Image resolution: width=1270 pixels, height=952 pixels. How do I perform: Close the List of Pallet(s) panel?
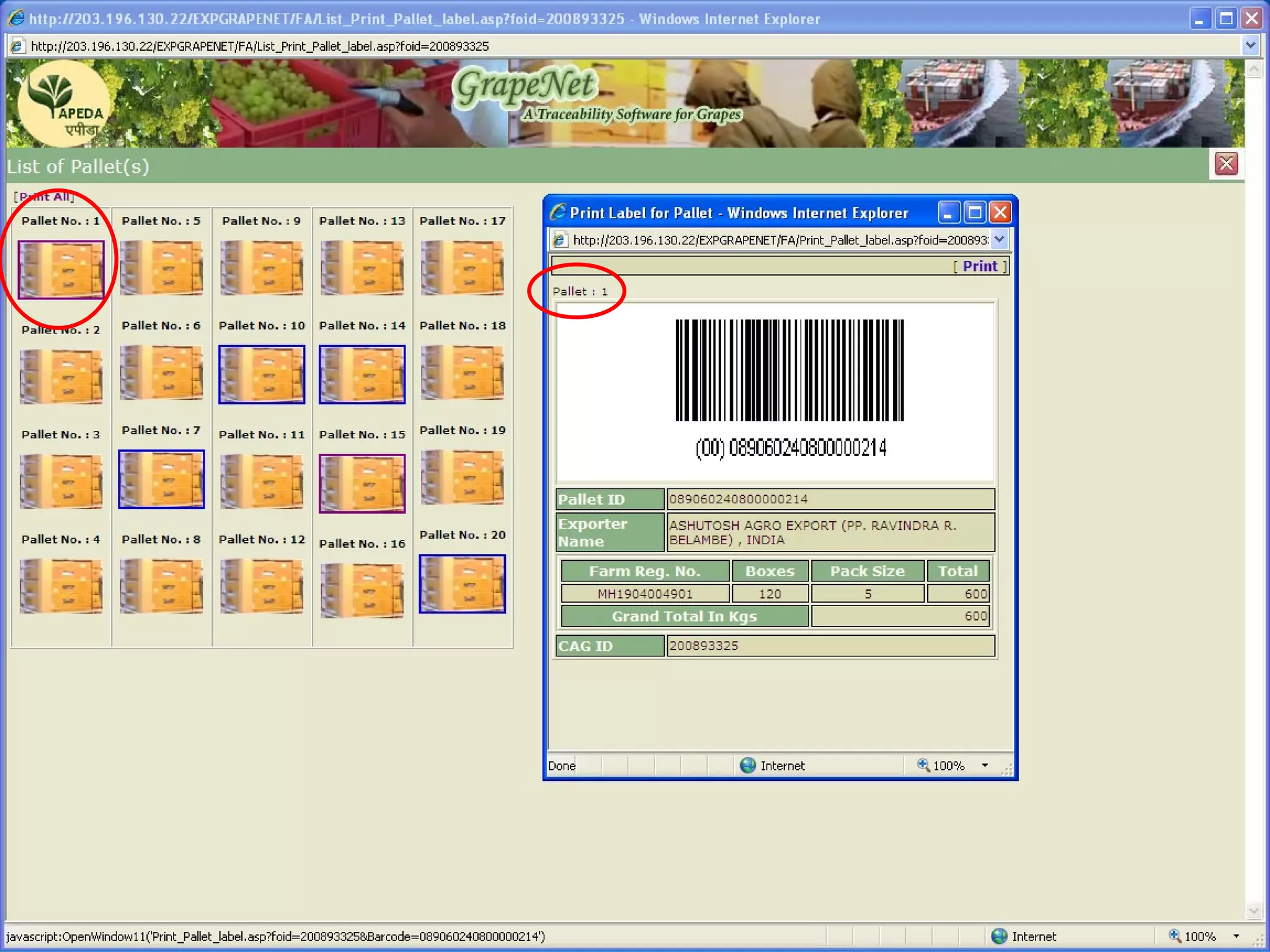[1226, 164]
